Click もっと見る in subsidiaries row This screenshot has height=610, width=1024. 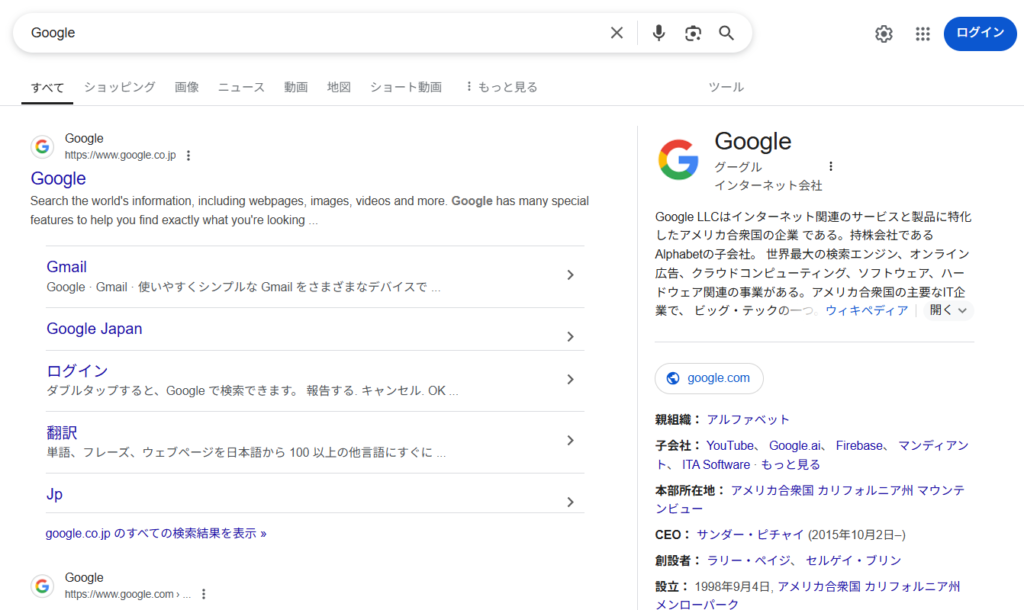[x=790, y=464]
